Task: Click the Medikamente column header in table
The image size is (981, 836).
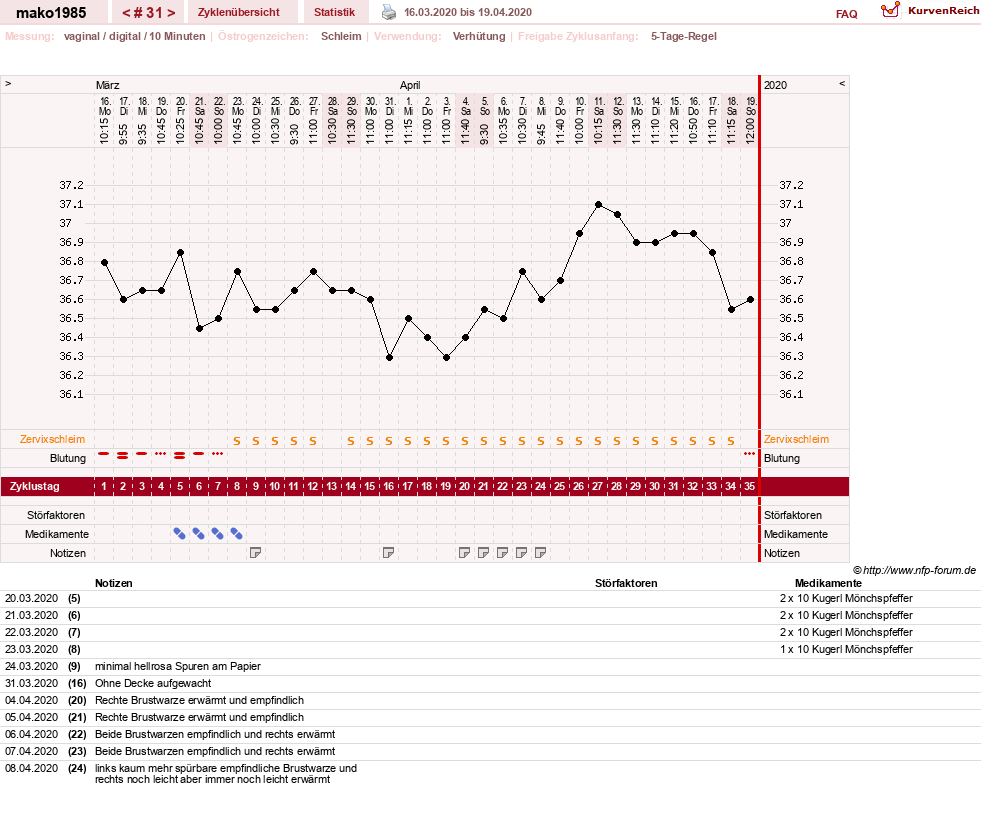Action: coord(828,583)
